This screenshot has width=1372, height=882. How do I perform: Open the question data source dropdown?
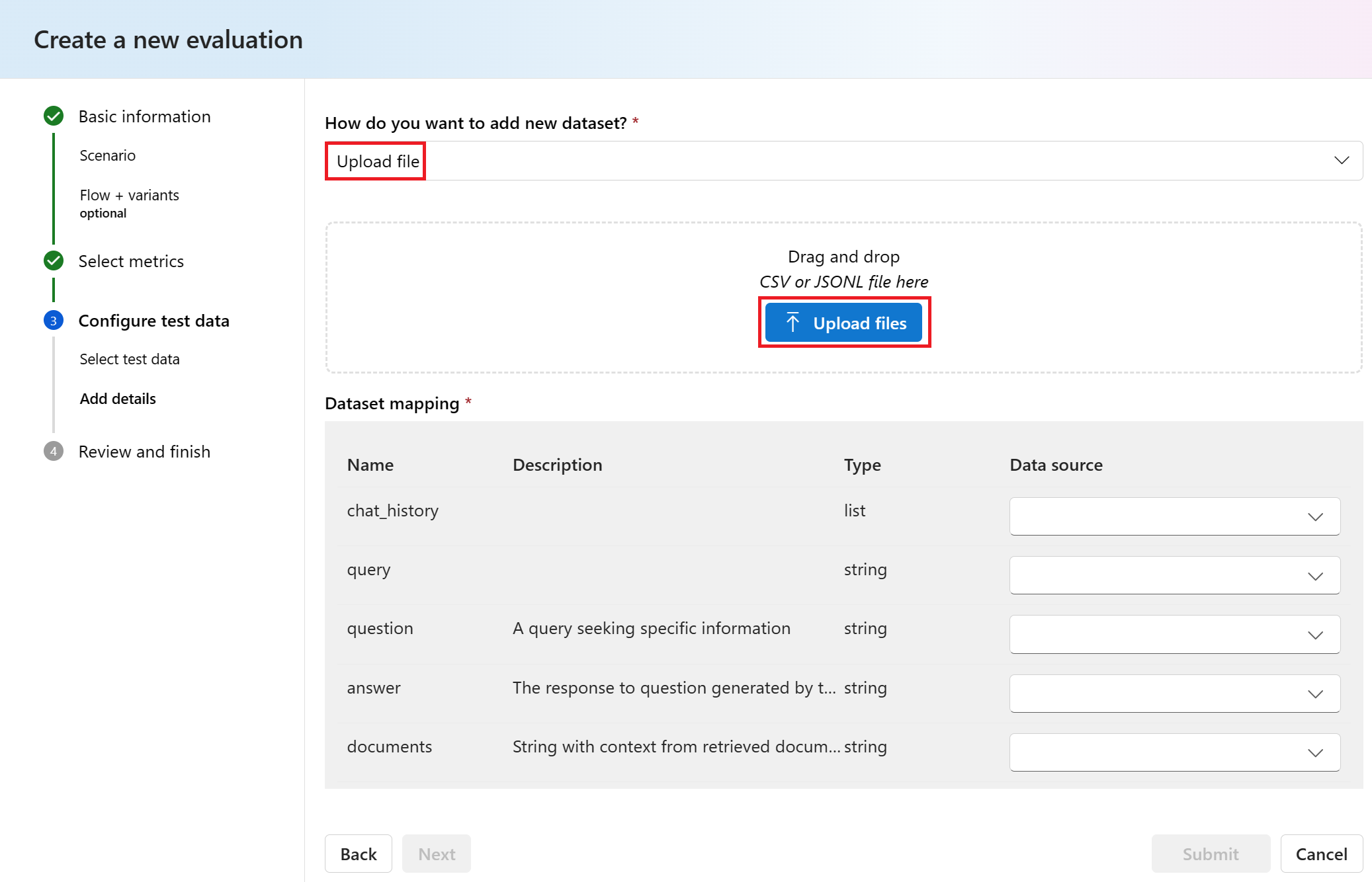(x=1174, y=635)
